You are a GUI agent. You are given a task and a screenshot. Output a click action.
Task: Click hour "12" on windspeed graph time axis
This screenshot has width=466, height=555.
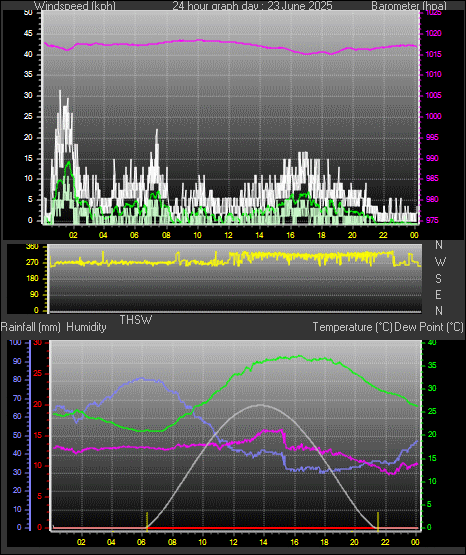tap(229, 235)
